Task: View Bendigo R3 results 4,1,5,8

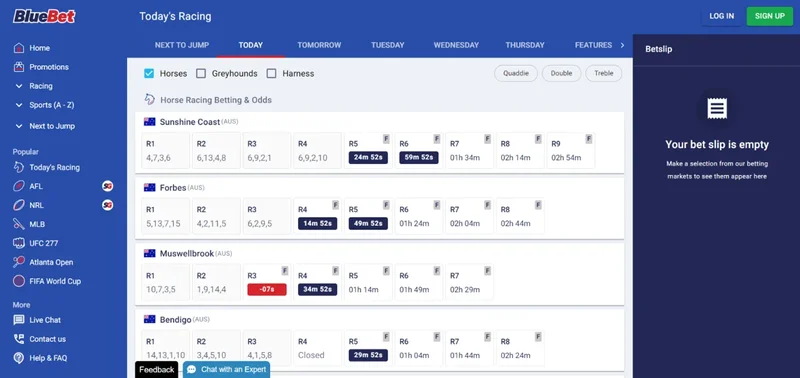Action: pyautogui.click(x=267, y=348)
